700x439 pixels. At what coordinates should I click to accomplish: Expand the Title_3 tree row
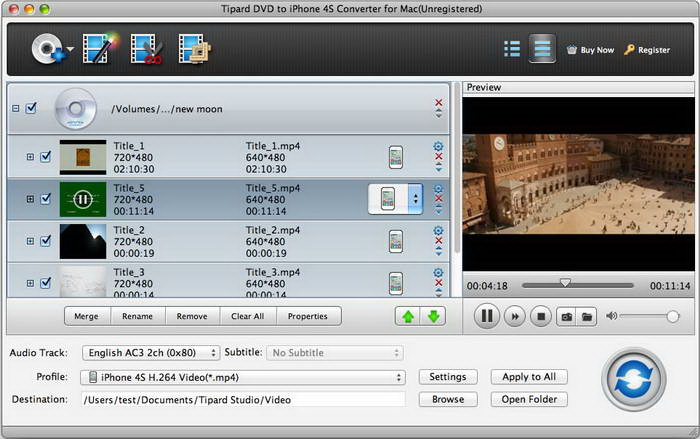pos(30,282)
